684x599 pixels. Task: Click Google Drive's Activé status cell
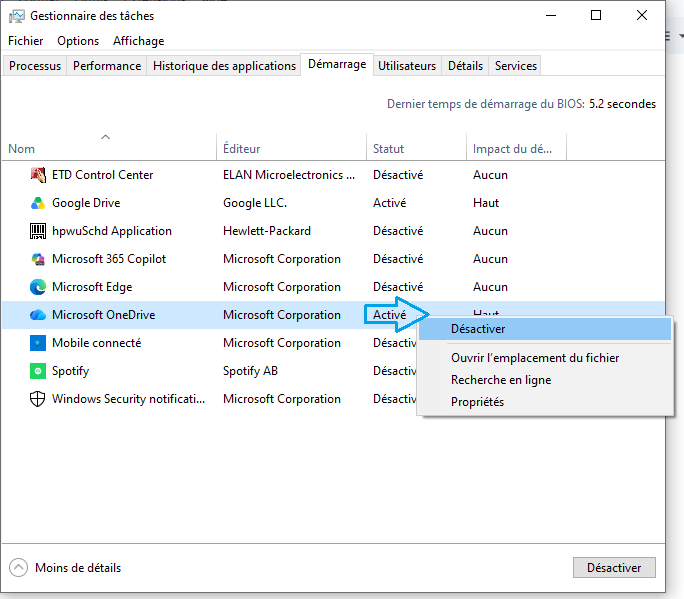point(390,203)
